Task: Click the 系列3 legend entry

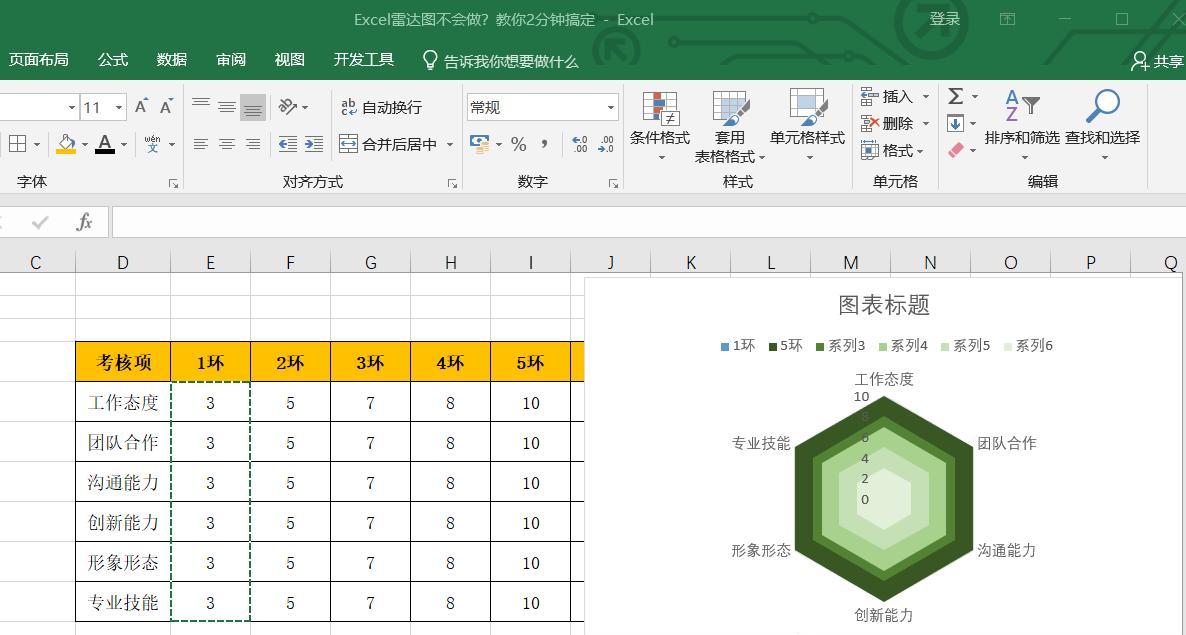Action: (x=840, y=345)
